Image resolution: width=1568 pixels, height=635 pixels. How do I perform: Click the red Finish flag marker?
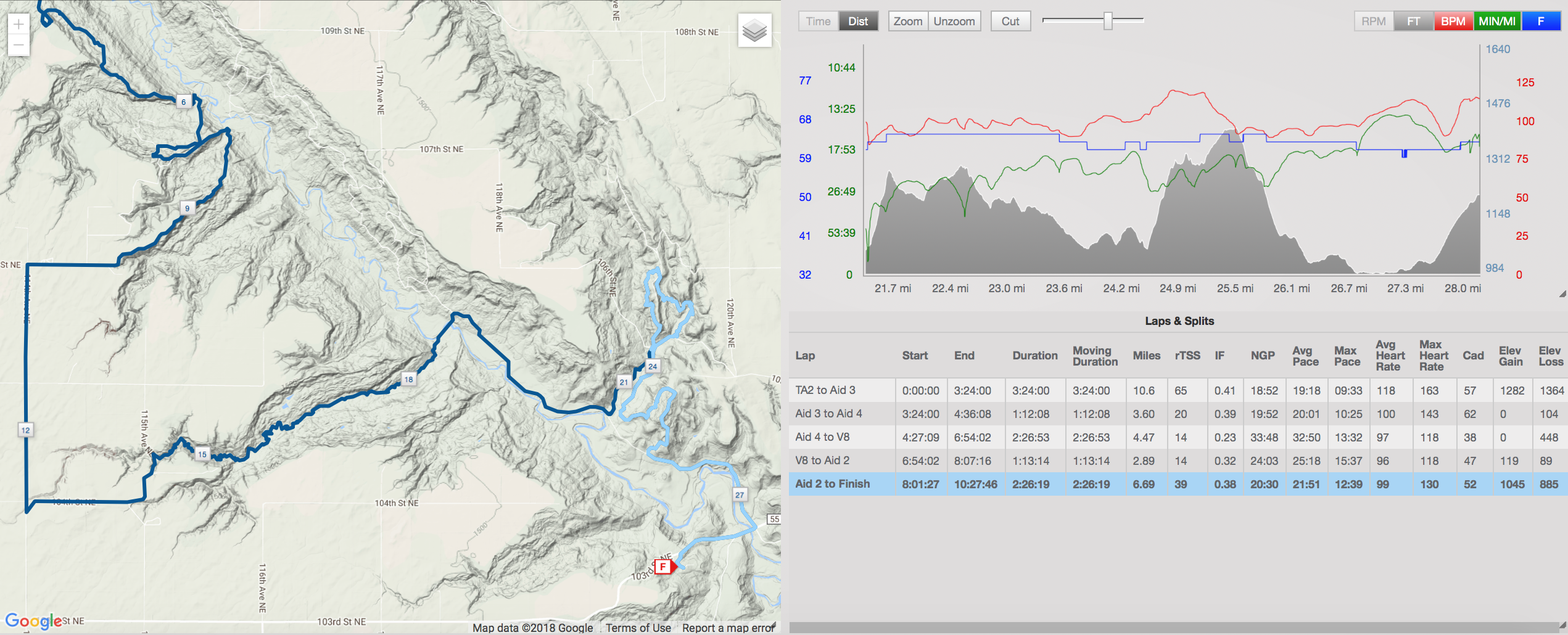point(665,566)
